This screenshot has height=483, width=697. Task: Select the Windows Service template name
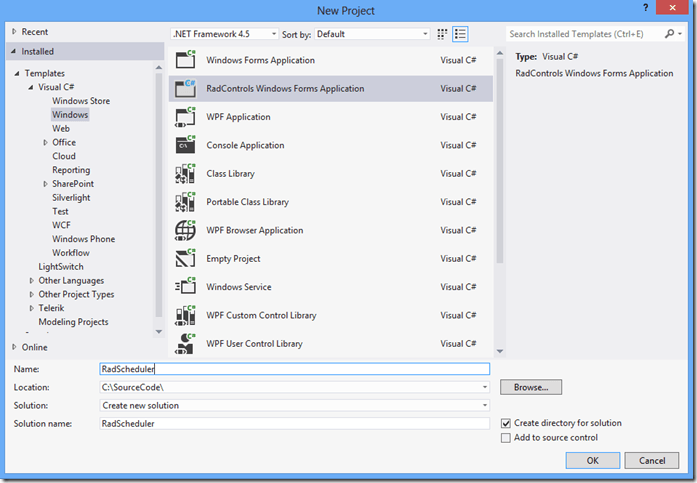[x=239, y=287]
